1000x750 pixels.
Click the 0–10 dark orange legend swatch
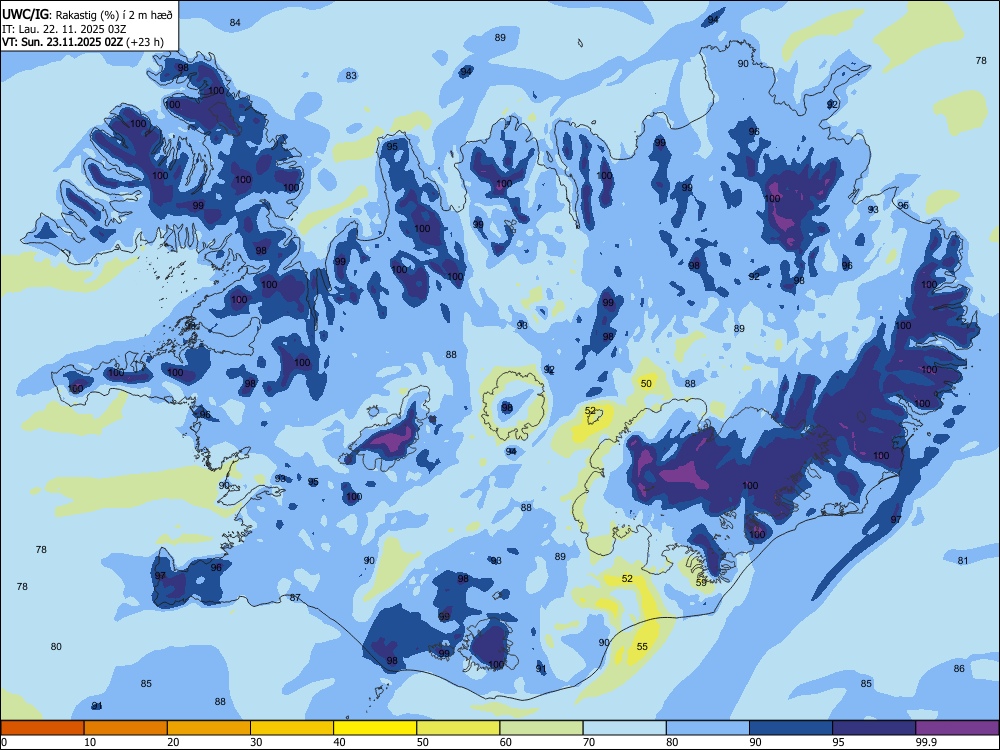(42, 728)
